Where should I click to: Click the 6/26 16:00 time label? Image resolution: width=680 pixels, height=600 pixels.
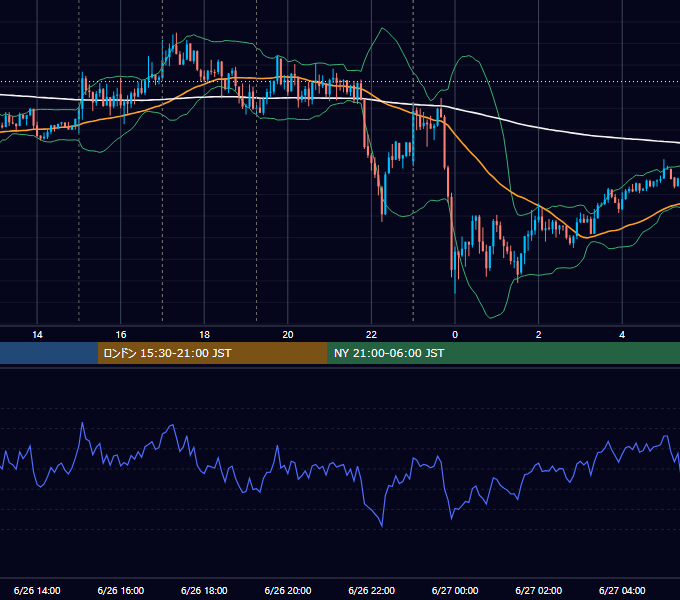[x=121, y=590]
